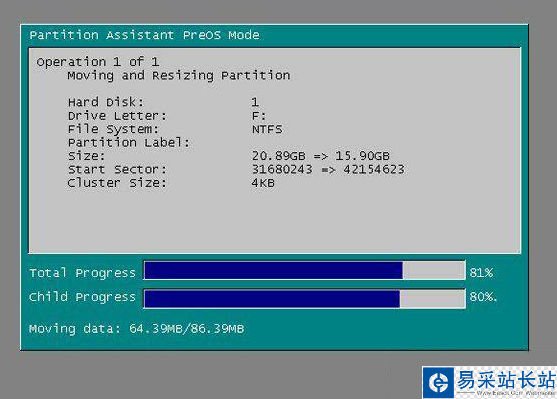Click the 'Size:' label

tap(87, 156)
